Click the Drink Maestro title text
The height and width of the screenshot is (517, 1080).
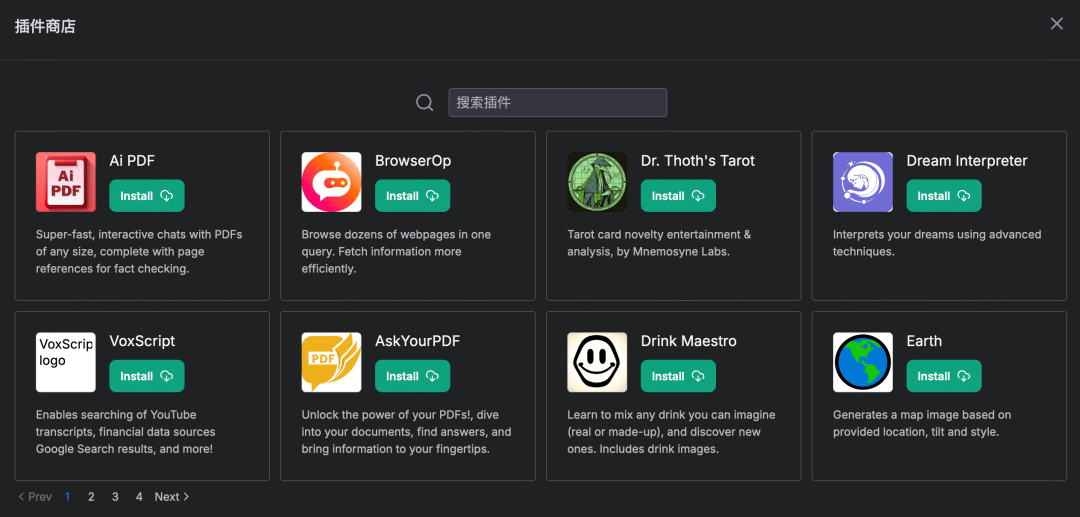tap(689, 341)
